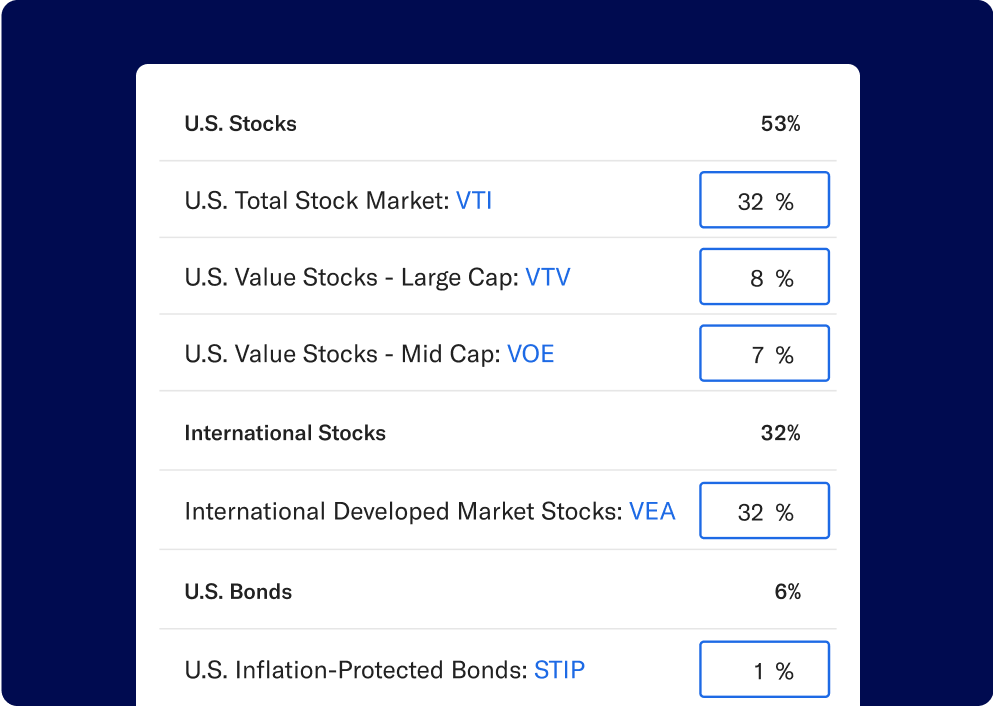Click the Inflation-Protected Bonds percentage input
The height and width of the screenshot is (706, 993).
coord(764,669)
